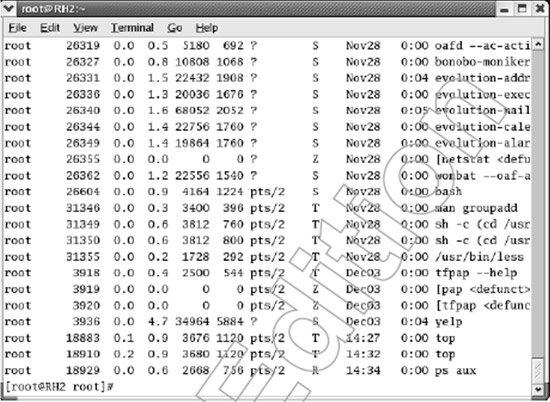Click the evolution-alar process entry

pyautogui.click(x=482, y=143)
